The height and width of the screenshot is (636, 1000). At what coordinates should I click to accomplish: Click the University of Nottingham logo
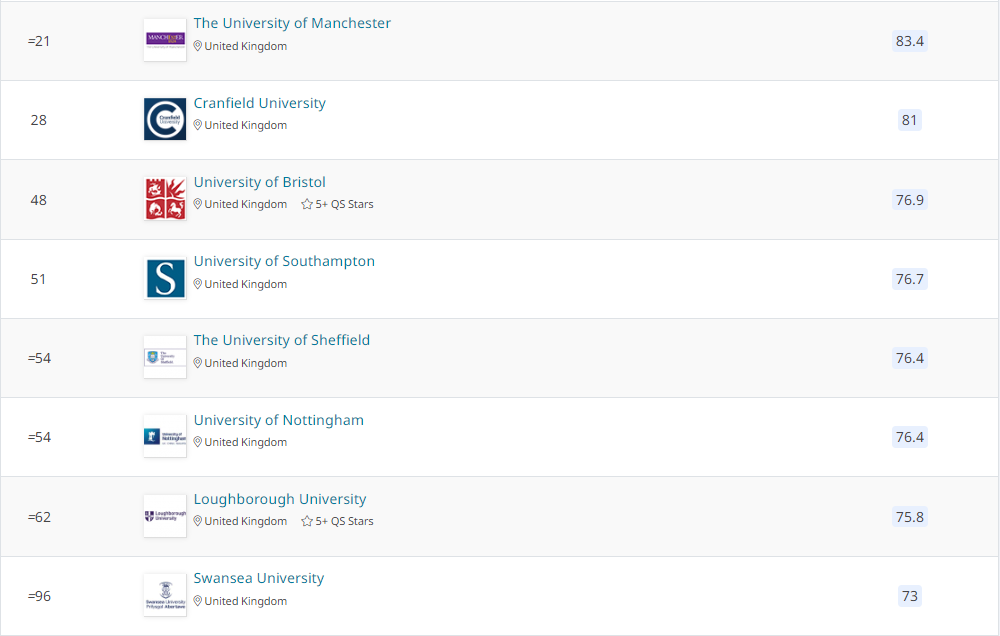[x=165, y=436]
